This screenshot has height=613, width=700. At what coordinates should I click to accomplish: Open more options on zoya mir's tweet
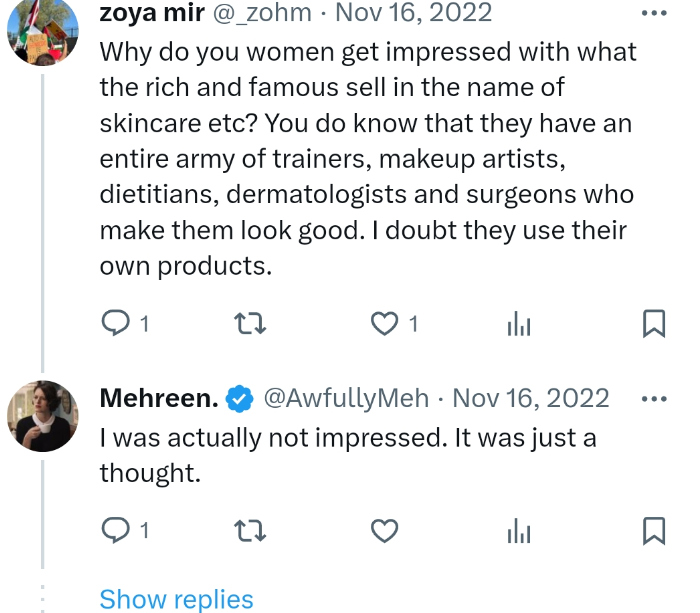tap(653, 13)
